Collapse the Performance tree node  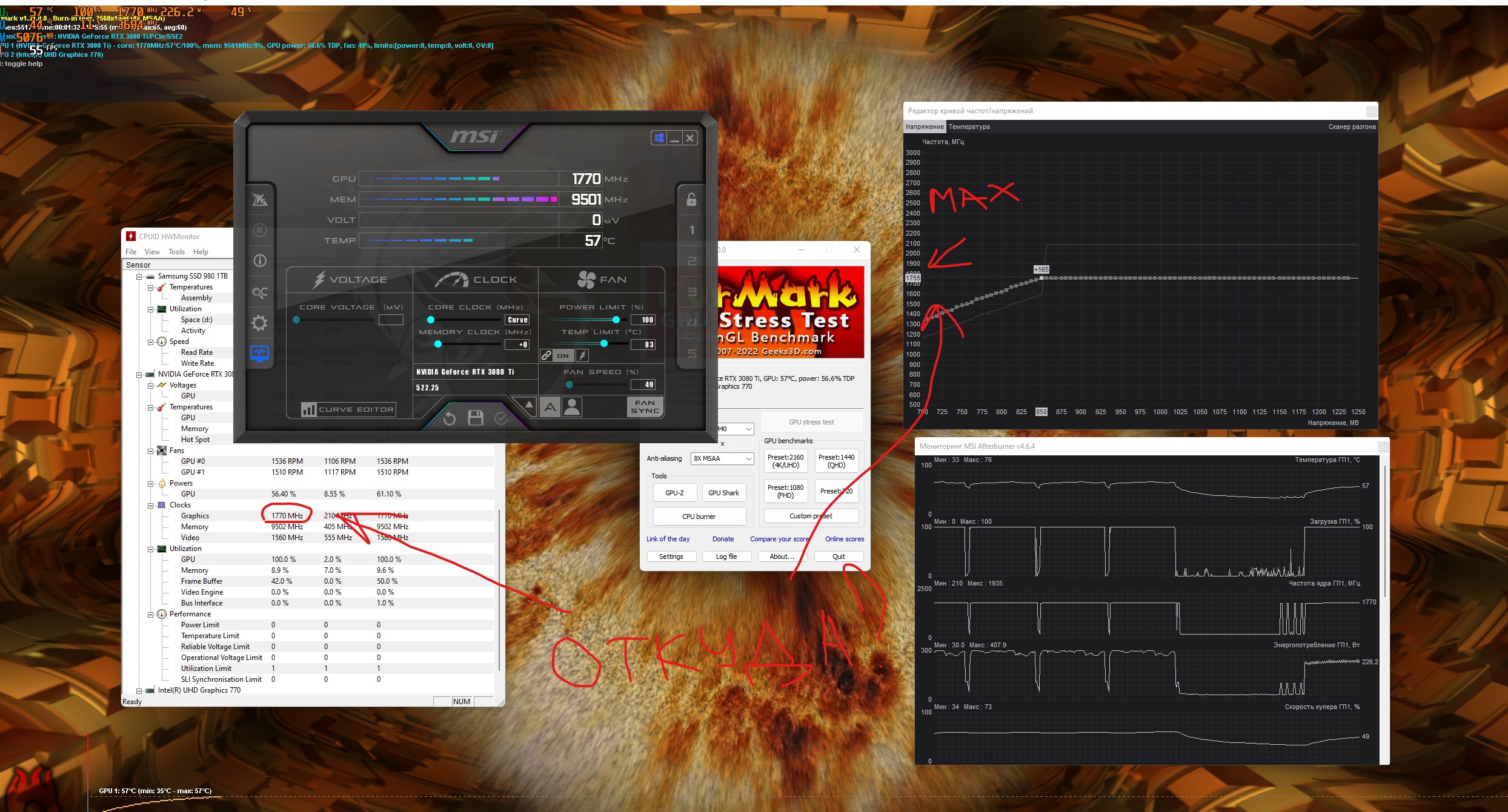[150, 614]
